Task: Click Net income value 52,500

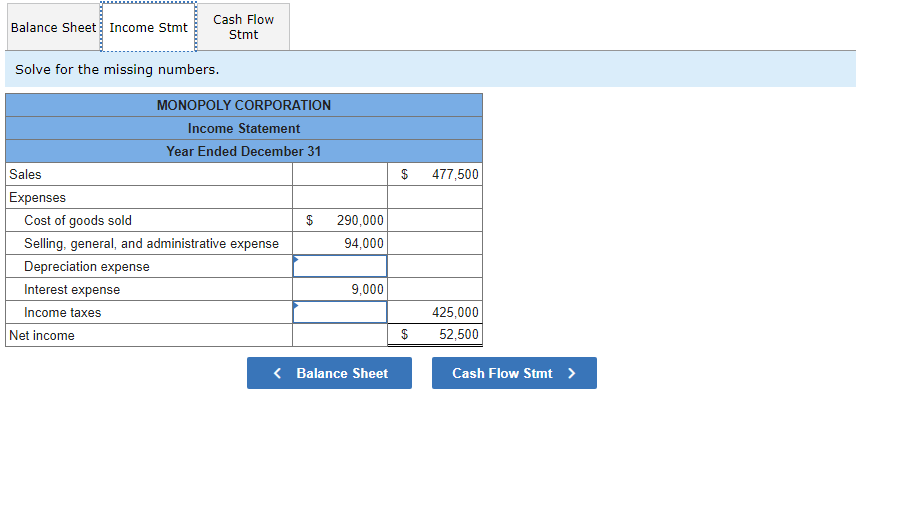Action: point(459,334)
